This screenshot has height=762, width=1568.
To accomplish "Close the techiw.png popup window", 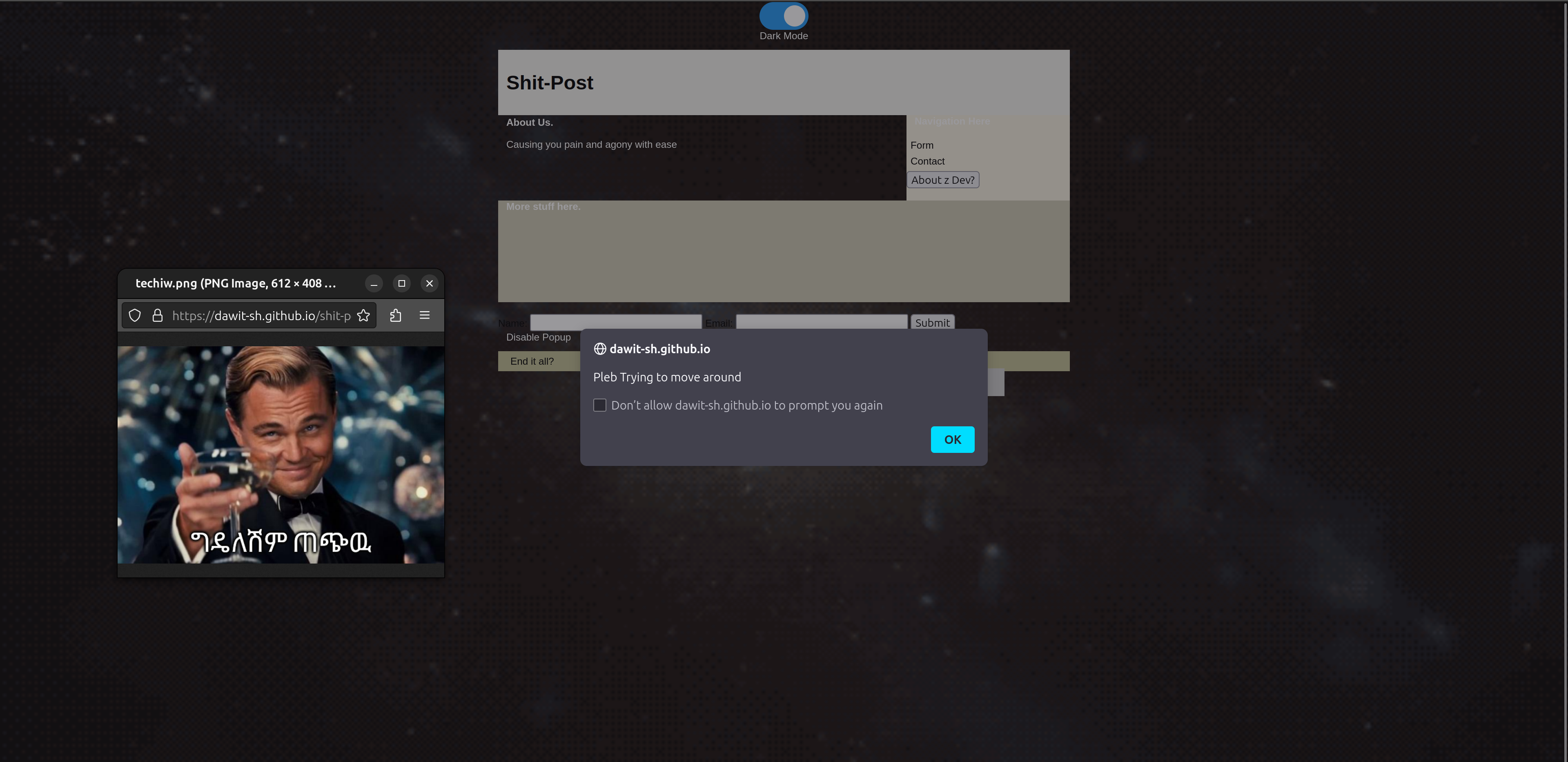I will (430, 284).
